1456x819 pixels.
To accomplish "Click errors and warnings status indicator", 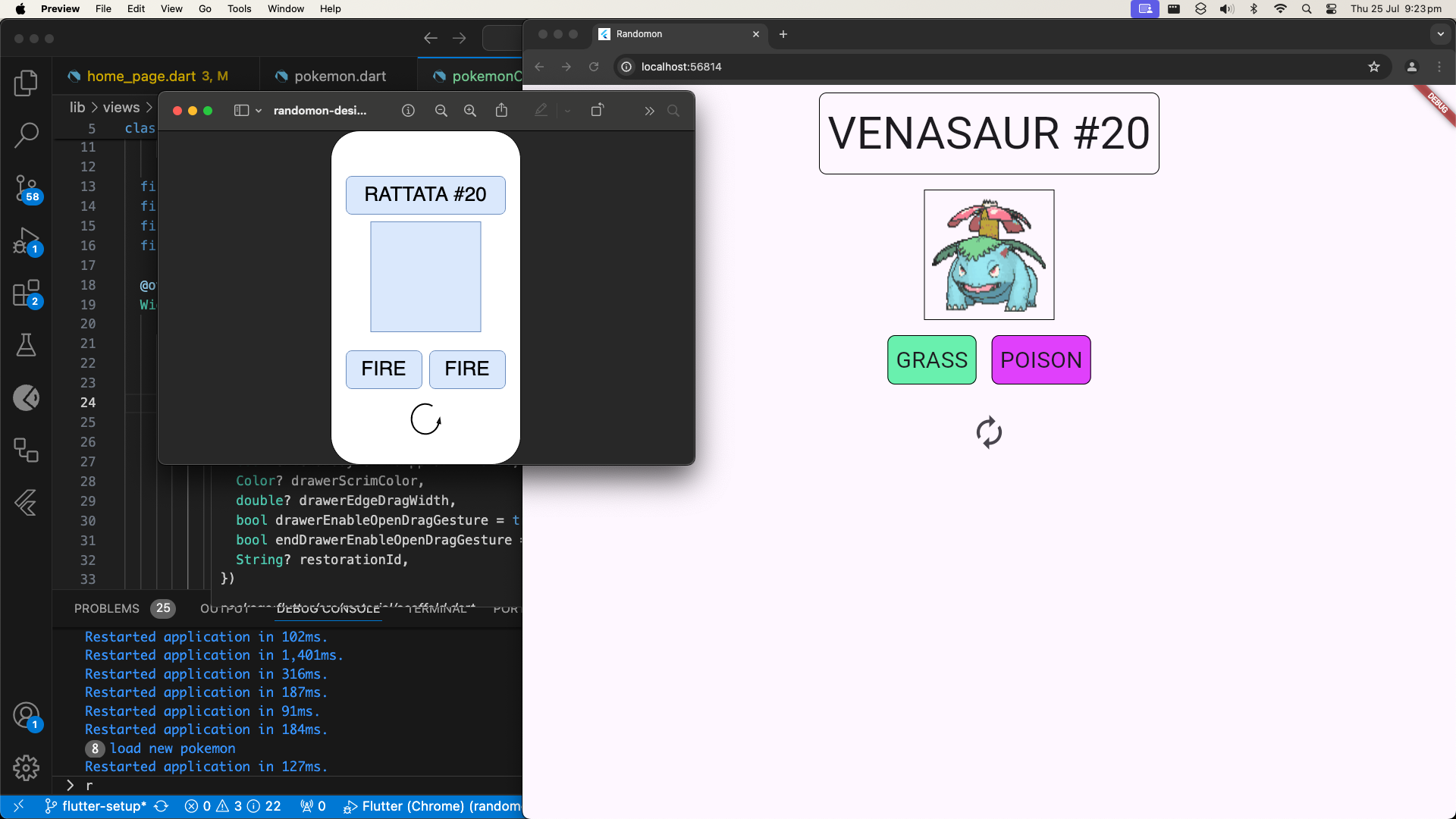I will click(x=233, y=806).
